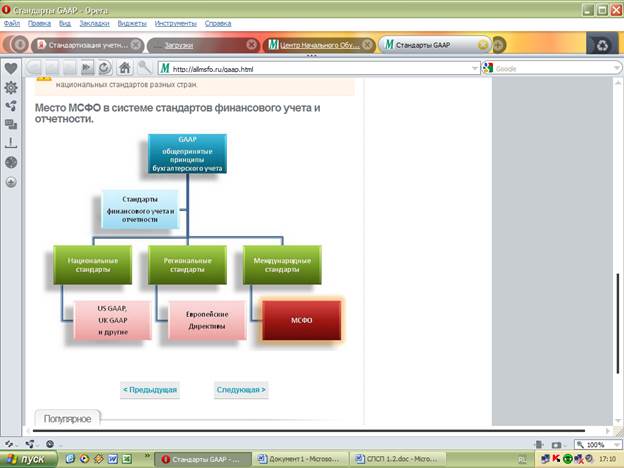Open the closed tabs trash icon
This screenshot has height=468, width=624.
pos(602,45)
